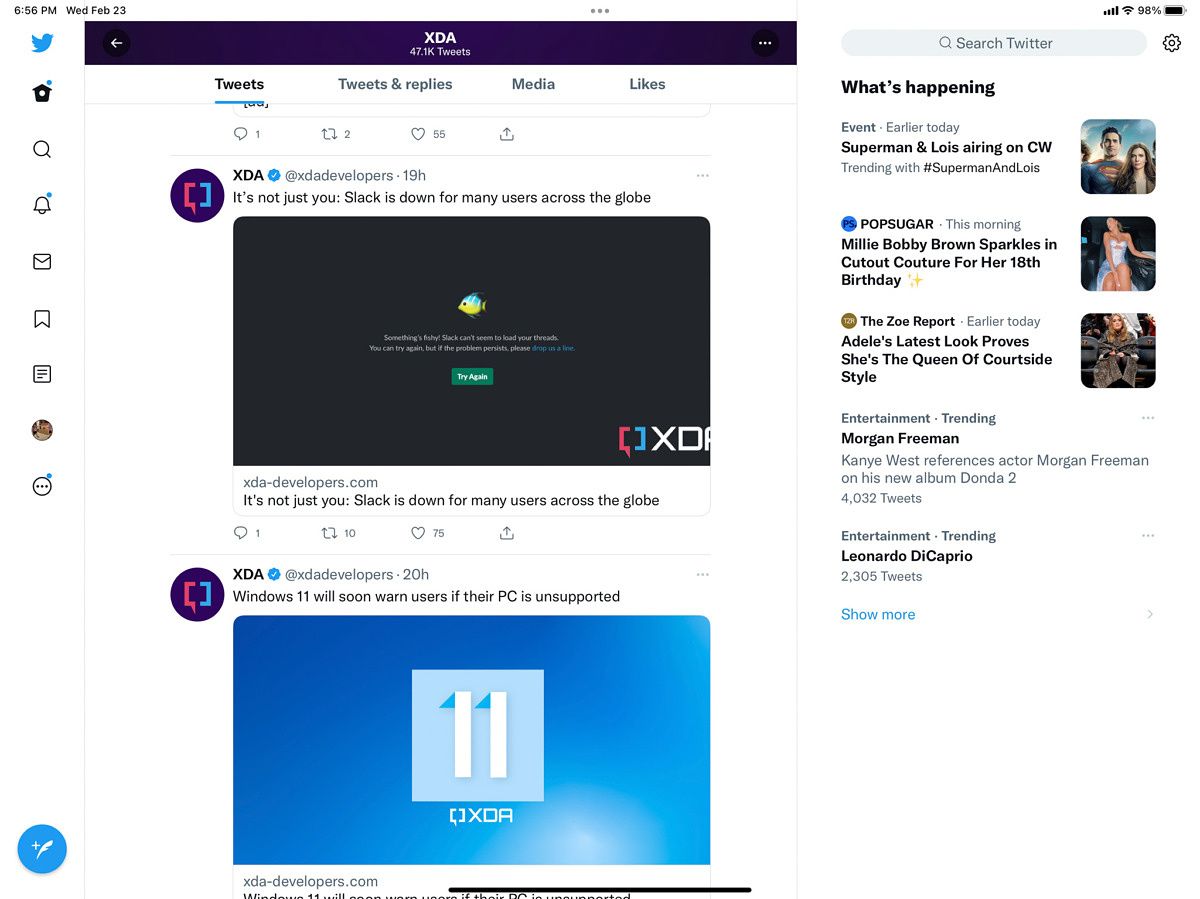The width and height of the screenshot is (1200, 899).
Task: Tap the multitasking three dots at top
Action: click(x=600, y=11)
